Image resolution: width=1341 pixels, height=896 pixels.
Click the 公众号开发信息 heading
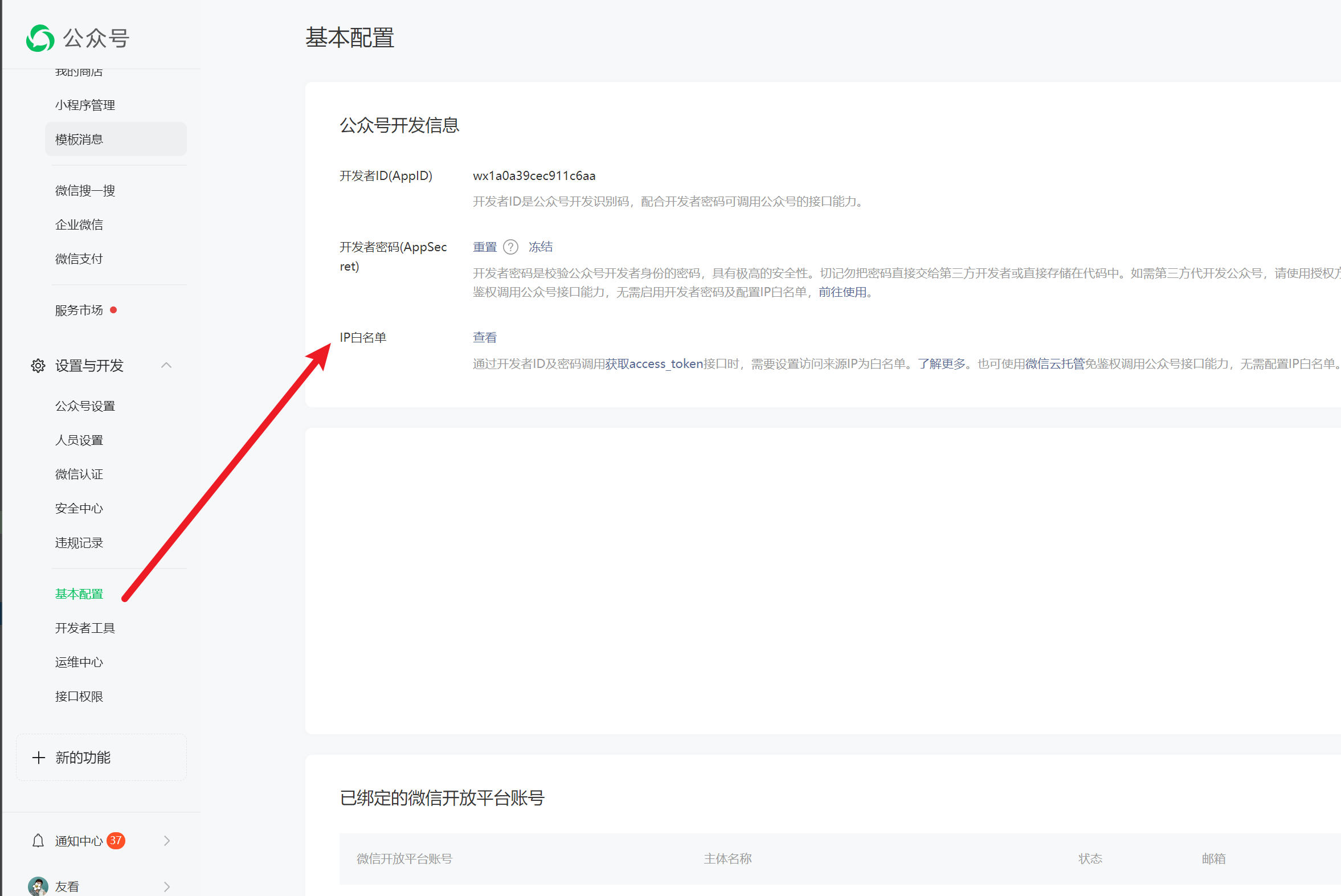coord(399,125)
